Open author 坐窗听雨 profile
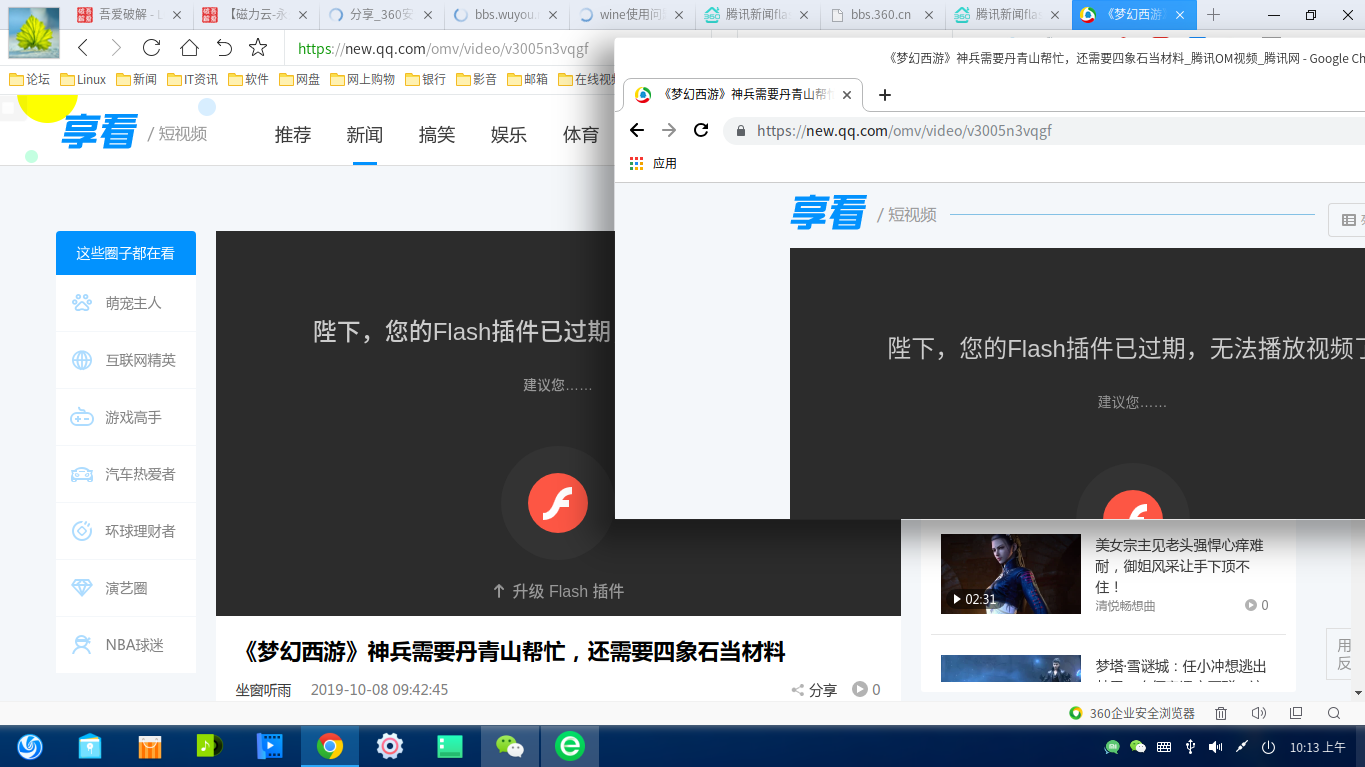 click(263, 690)
